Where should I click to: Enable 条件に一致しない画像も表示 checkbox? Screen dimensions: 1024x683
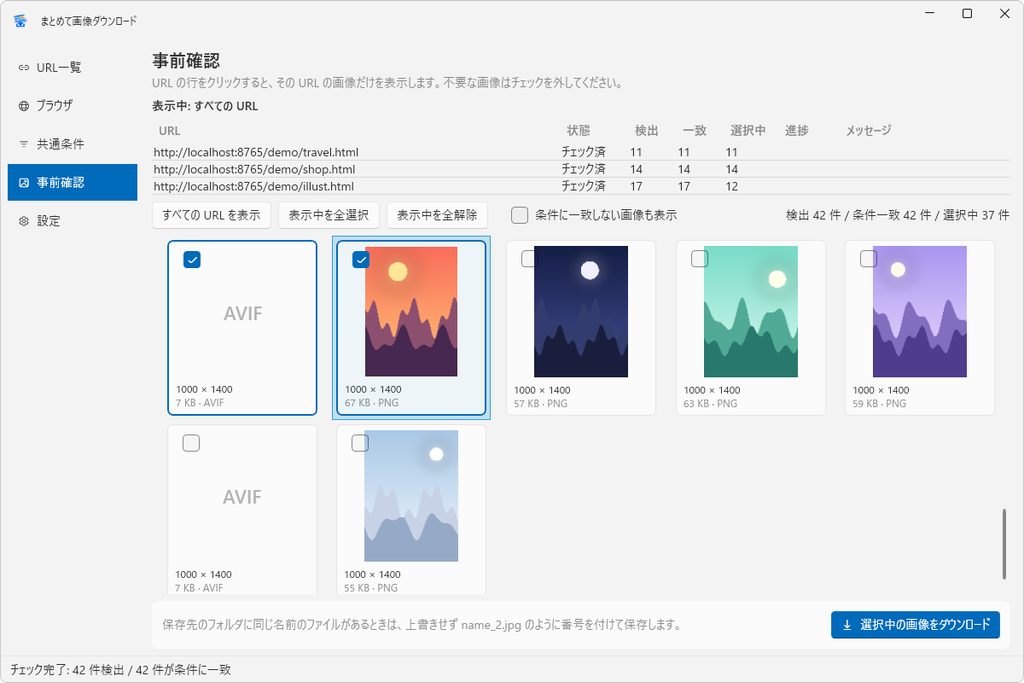pyautogui.click(x=520, y=215)
